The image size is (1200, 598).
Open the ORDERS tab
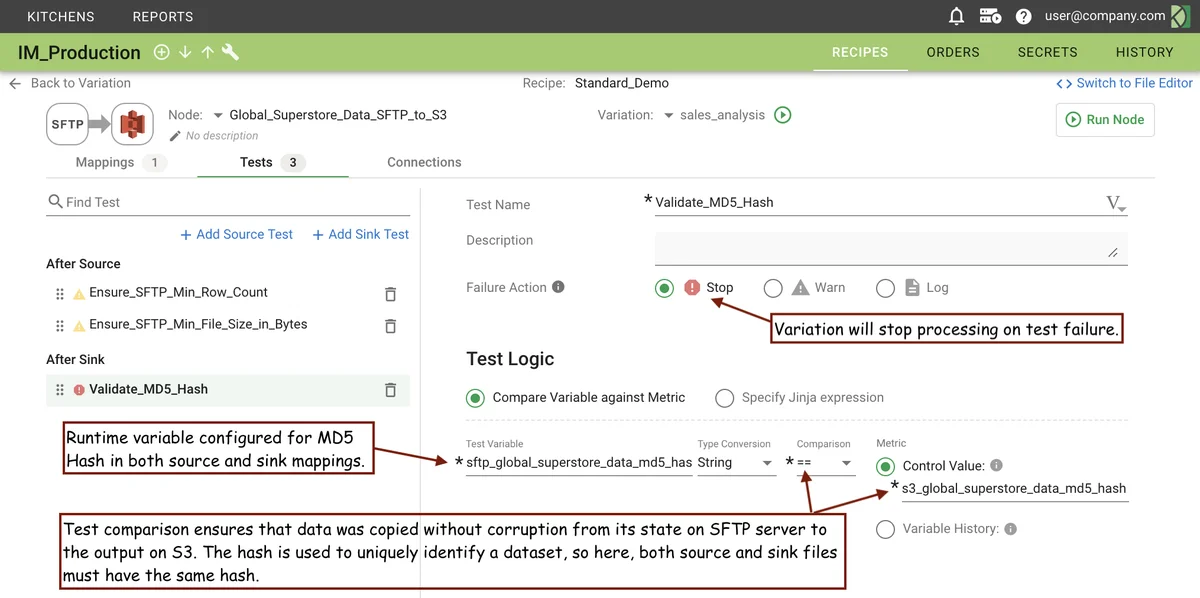[952, 52]
